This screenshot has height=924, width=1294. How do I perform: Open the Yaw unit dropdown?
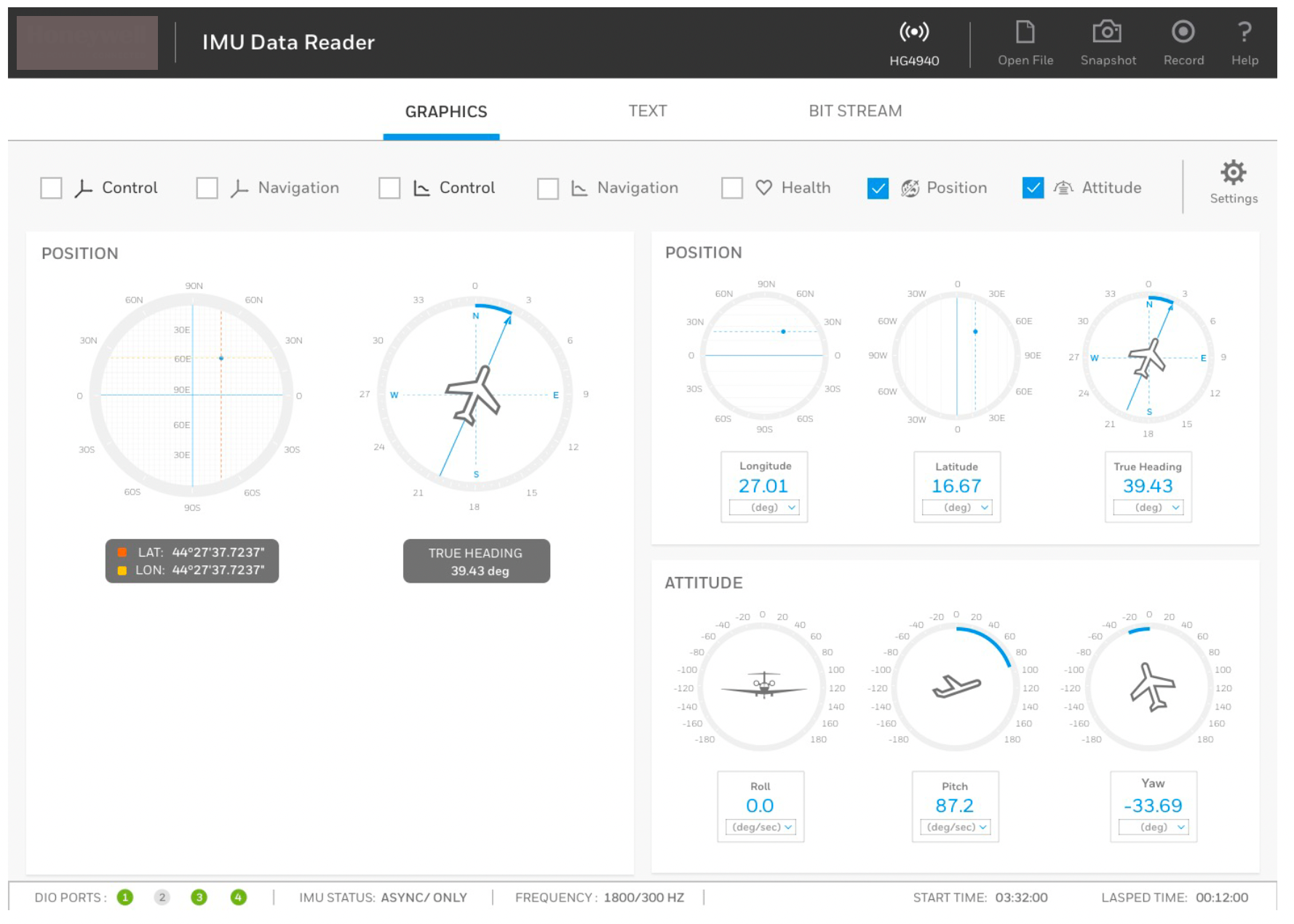pos(1153,827)
